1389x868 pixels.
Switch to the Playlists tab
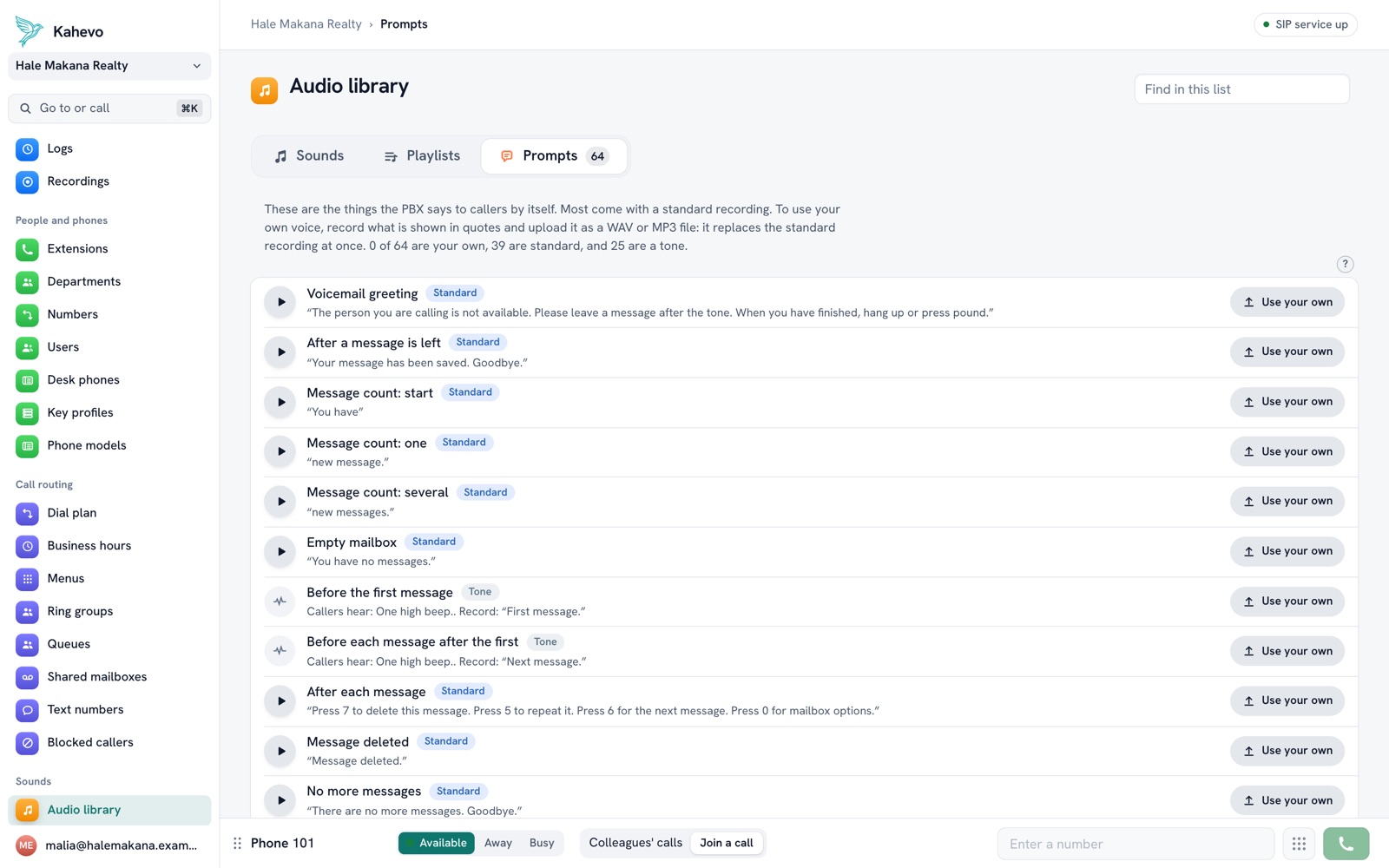[x=422, y=156]
